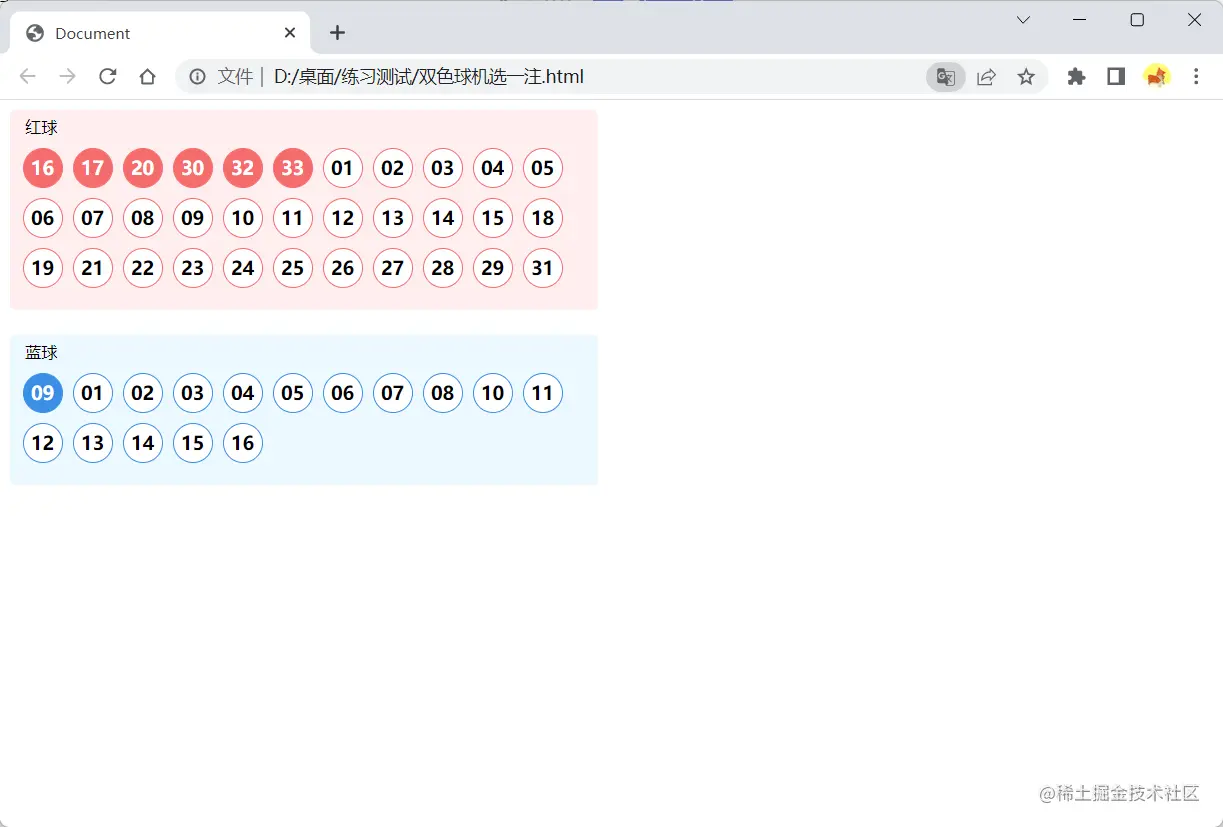Select blue ball 12
This screenshot has height=827, width=1223.
pos(43,443)
